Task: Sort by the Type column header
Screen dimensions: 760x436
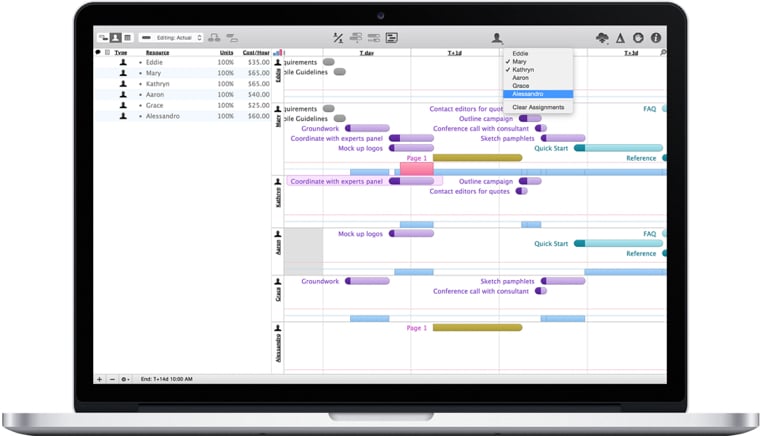Action: (x=121, y=52)
